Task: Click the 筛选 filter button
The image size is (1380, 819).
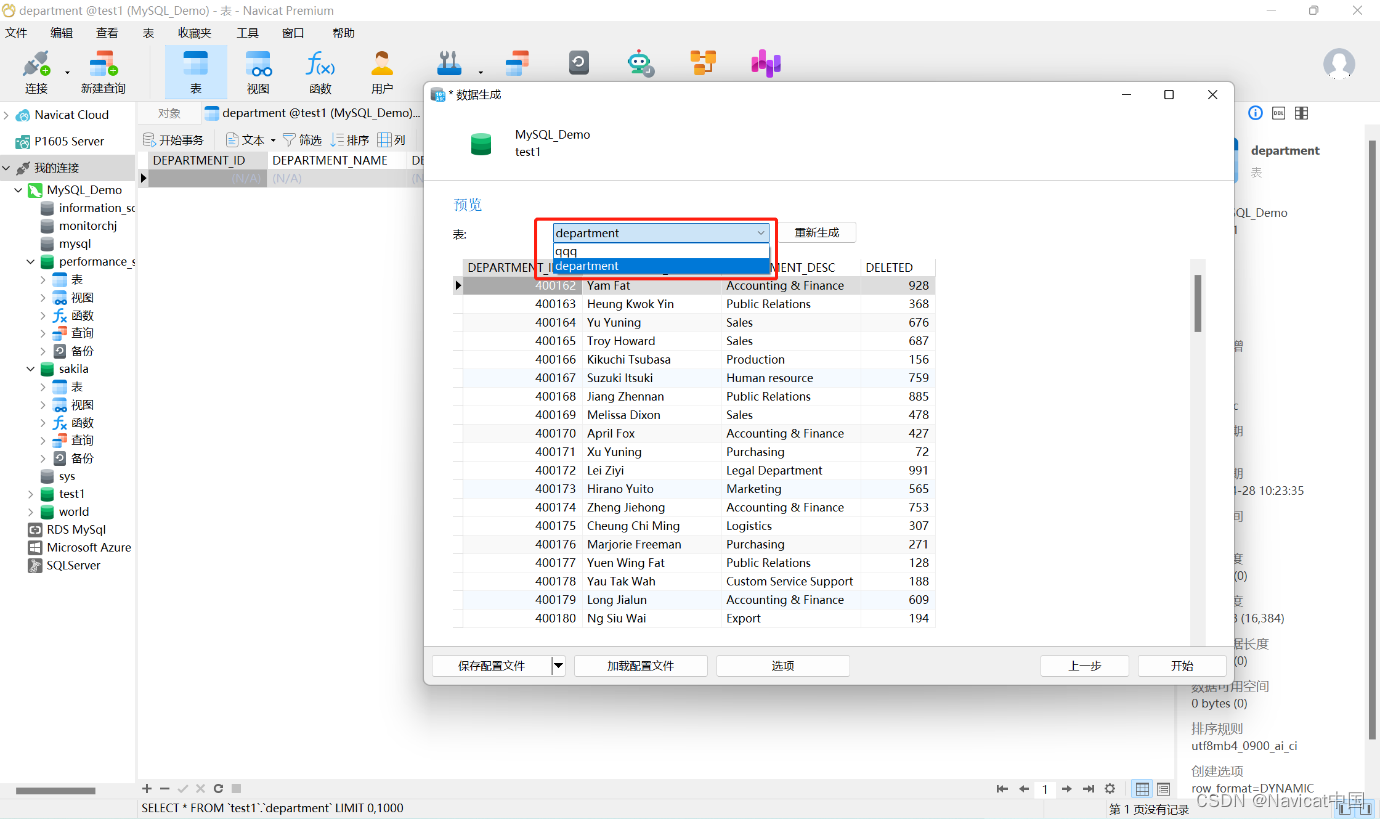Action: pyautogui.click(x=302, y=140)
